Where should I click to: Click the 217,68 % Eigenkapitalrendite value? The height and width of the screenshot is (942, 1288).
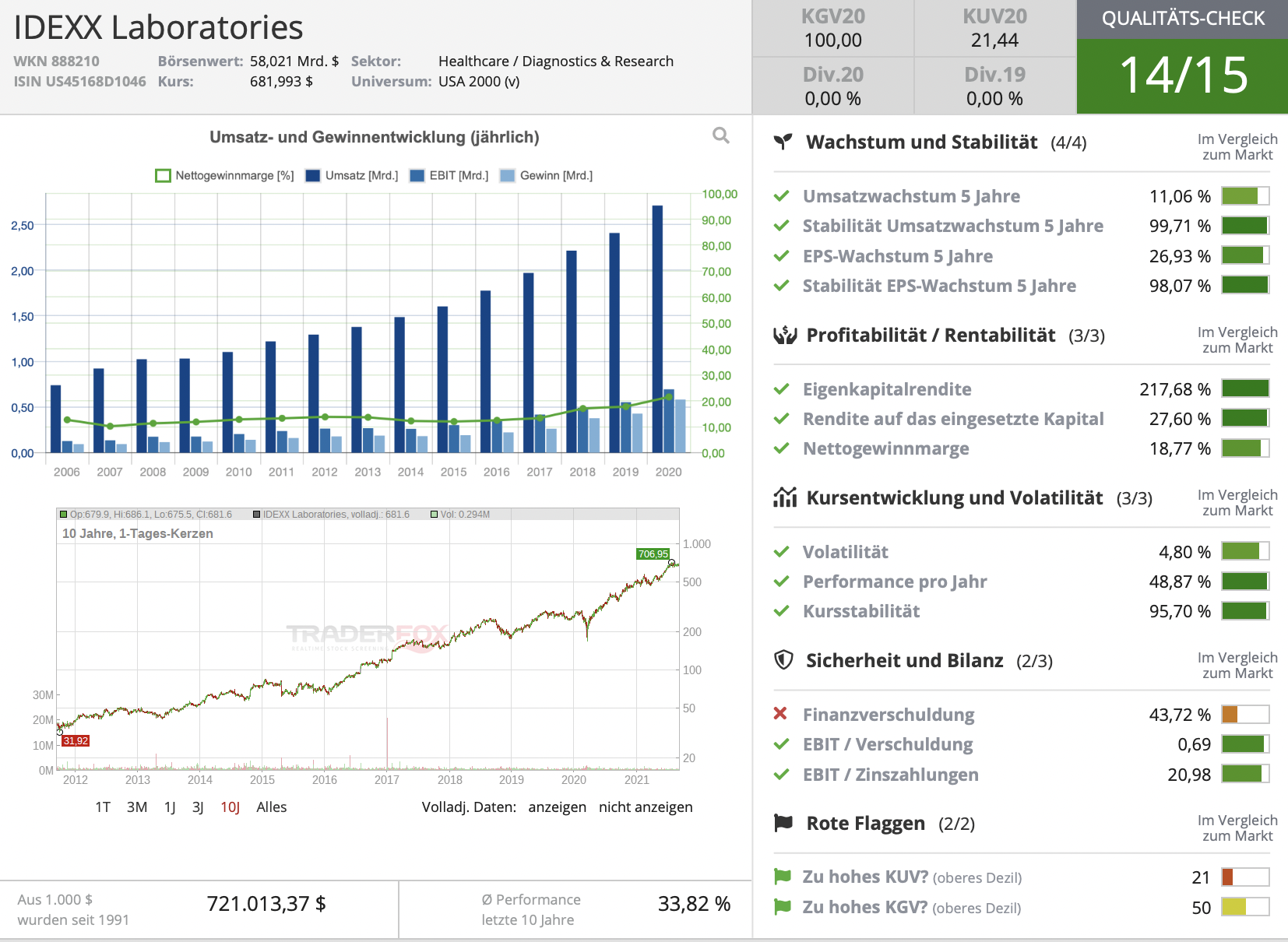point(1175,389)
